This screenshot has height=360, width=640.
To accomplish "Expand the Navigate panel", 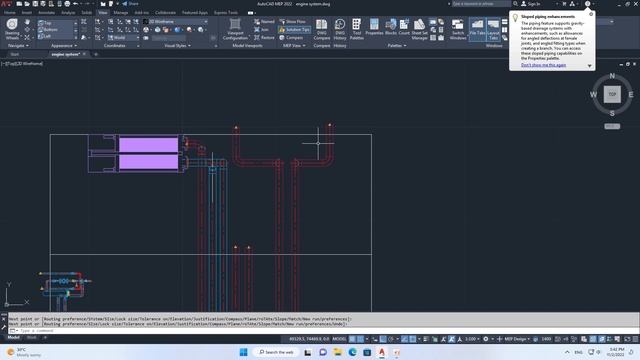I will (x=18, y=46).
